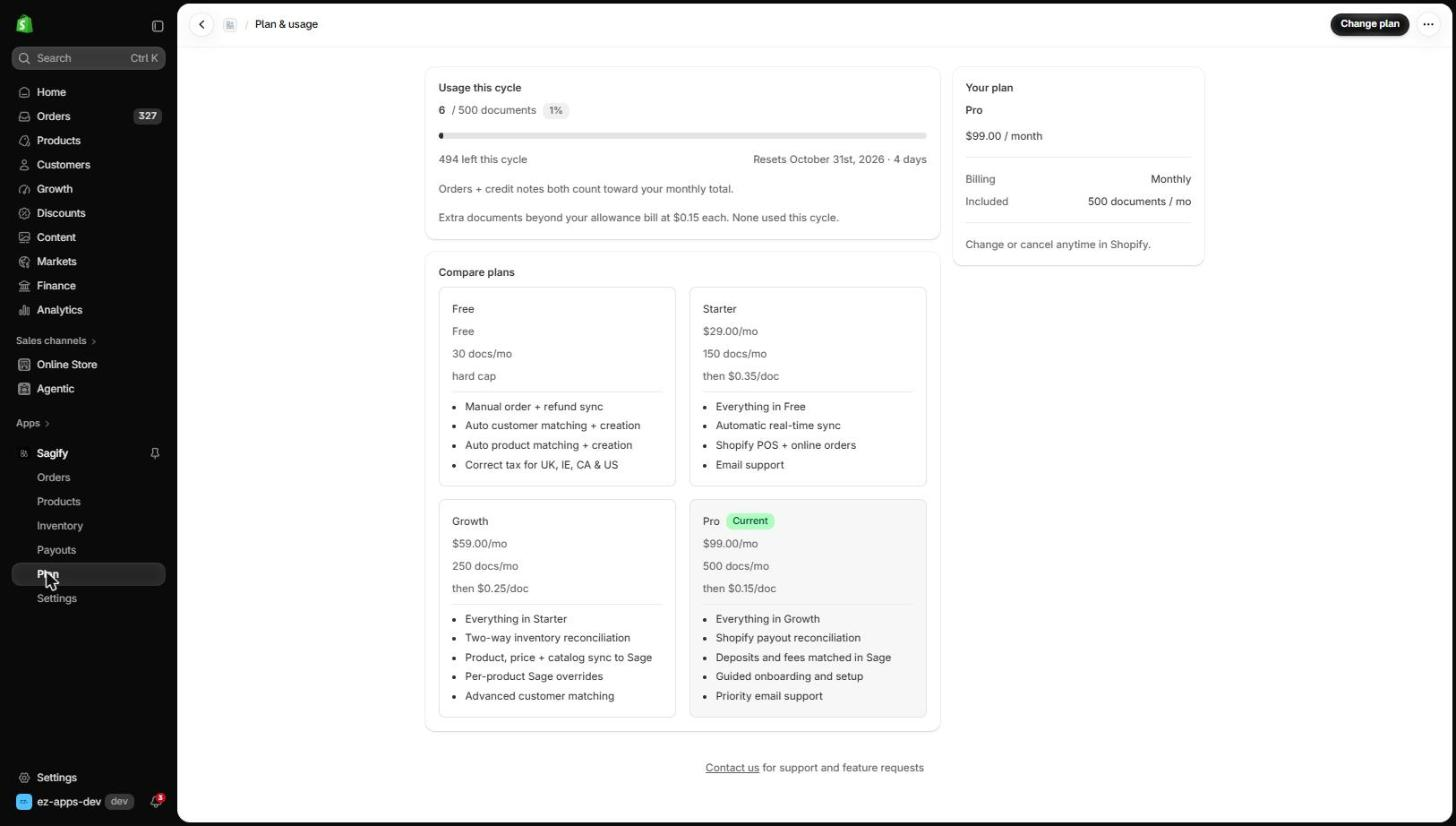Image resolution: width=1456 pixels, height=826 pixels.
Task: Click the Shopify logo icon
Action: pos(24,24)
